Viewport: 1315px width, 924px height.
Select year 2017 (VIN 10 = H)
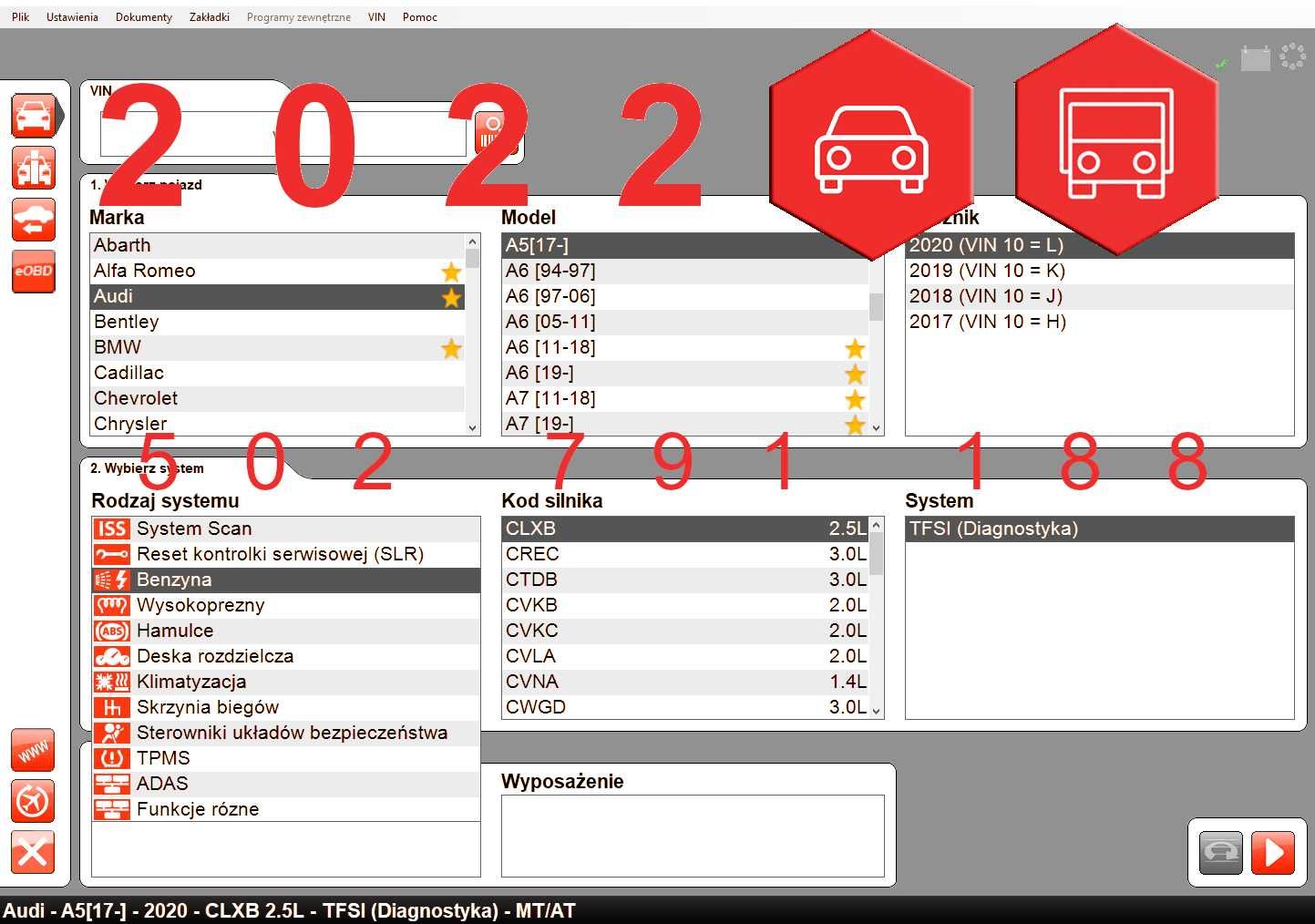[1100, 322]
